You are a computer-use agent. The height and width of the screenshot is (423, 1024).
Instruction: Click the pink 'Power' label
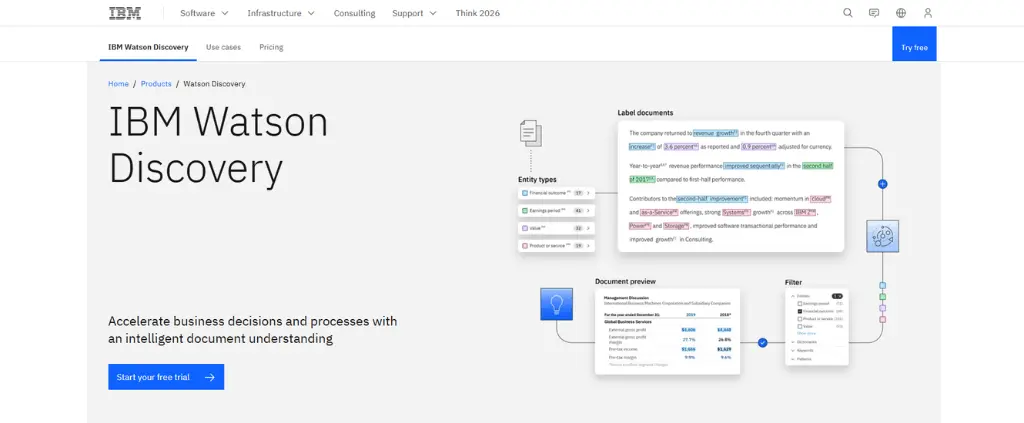click(640, 226)
